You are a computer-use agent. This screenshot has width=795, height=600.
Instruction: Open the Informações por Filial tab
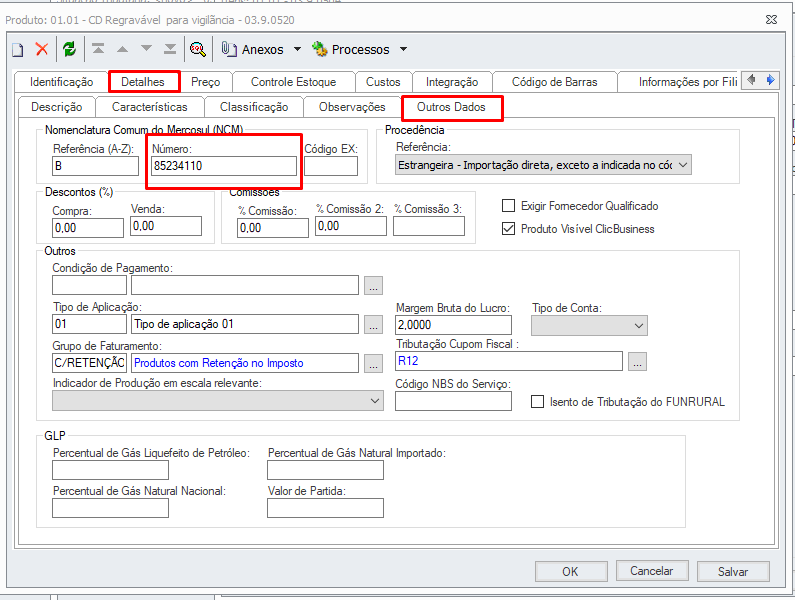click(x=679, y=82)
